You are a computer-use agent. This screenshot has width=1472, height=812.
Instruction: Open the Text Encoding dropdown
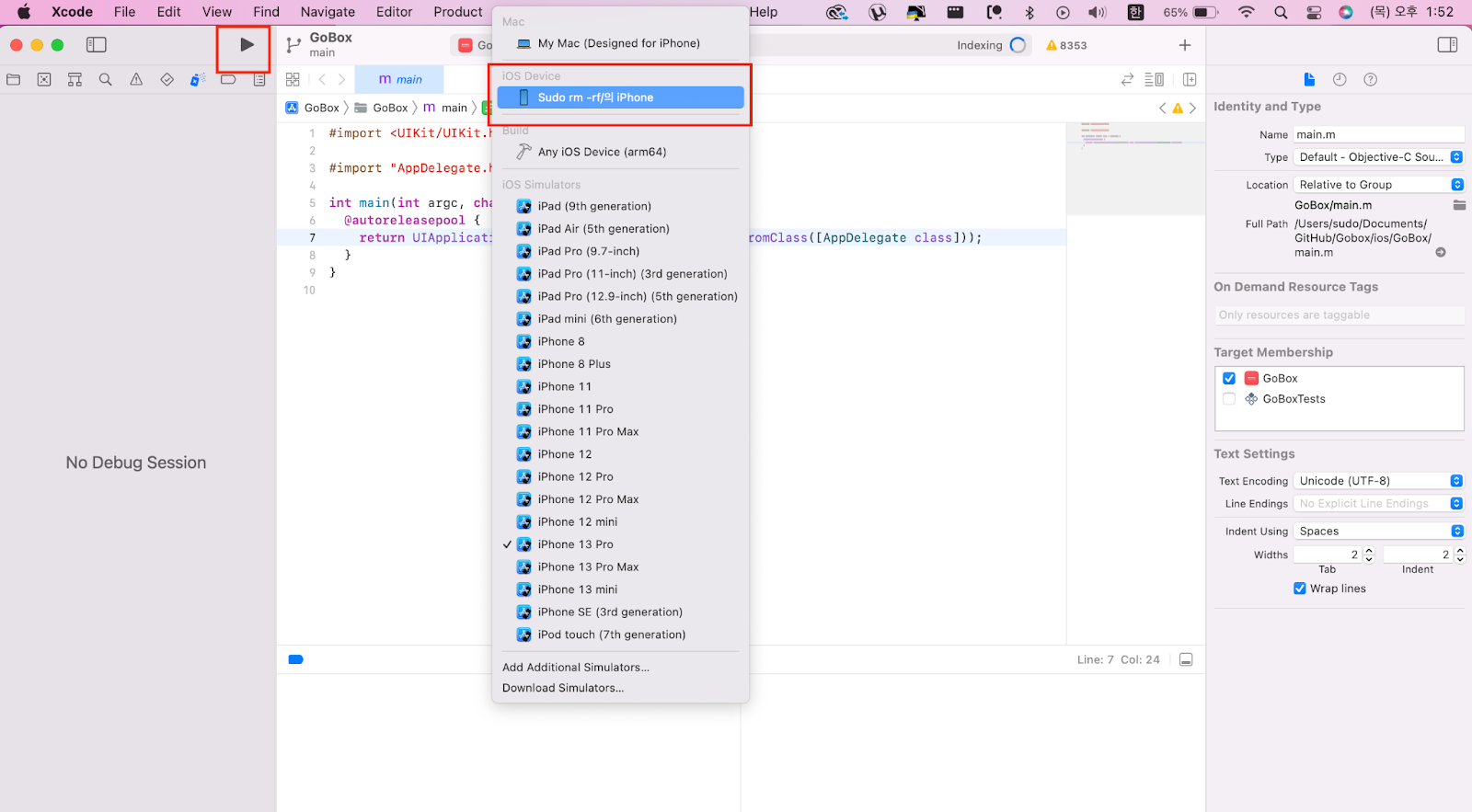(x=1379, y=481)
